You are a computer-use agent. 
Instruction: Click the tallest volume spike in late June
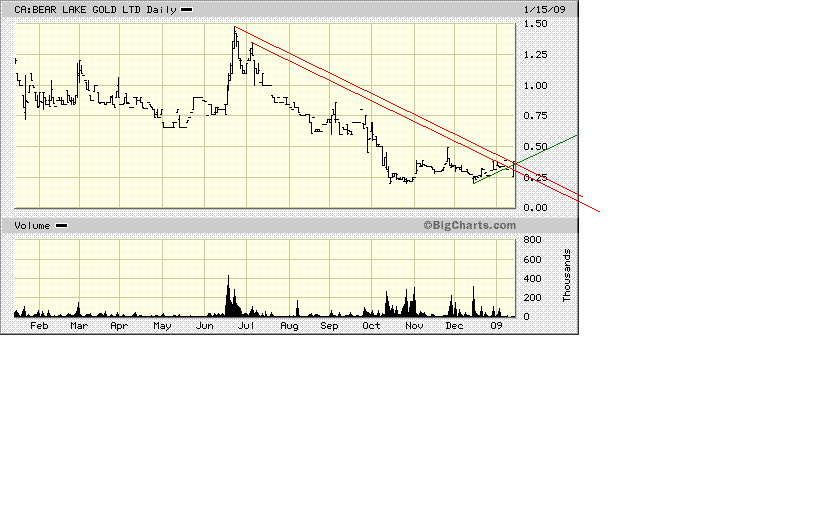click(228, 296)
